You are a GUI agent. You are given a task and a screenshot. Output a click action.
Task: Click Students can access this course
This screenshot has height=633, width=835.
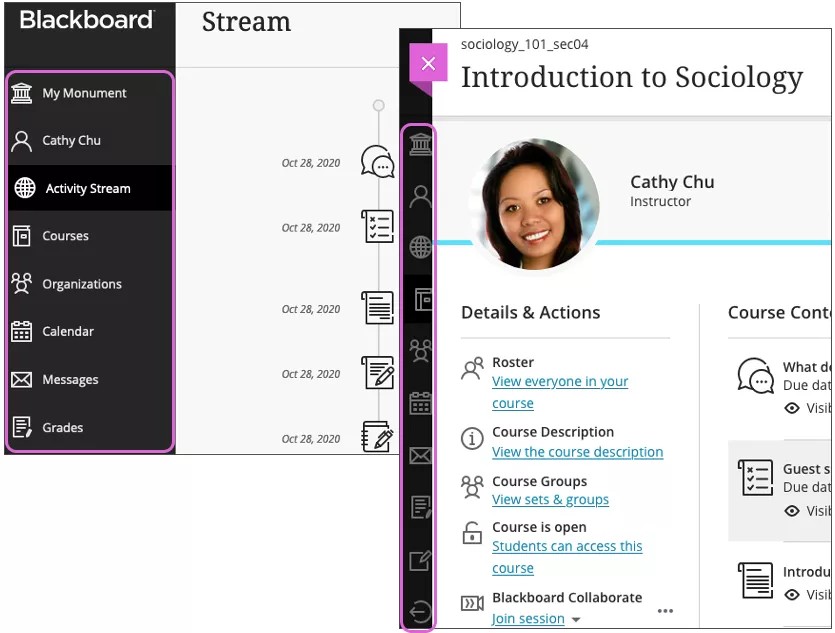coord(567,546)
